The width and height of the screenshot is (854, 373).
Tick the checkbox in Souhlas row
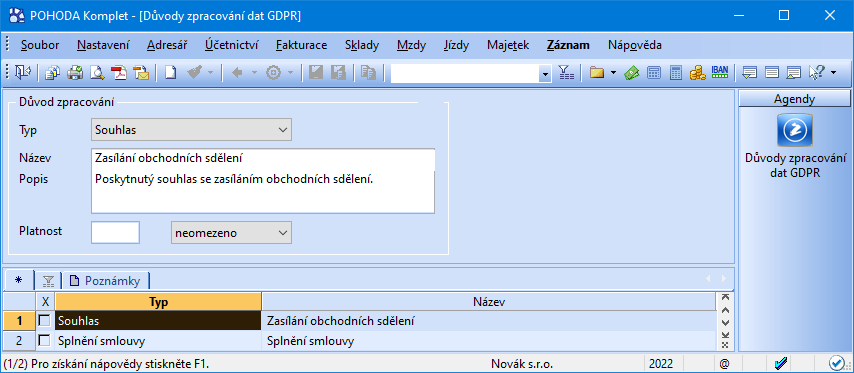pyautogui.click(x=45, y=321)
